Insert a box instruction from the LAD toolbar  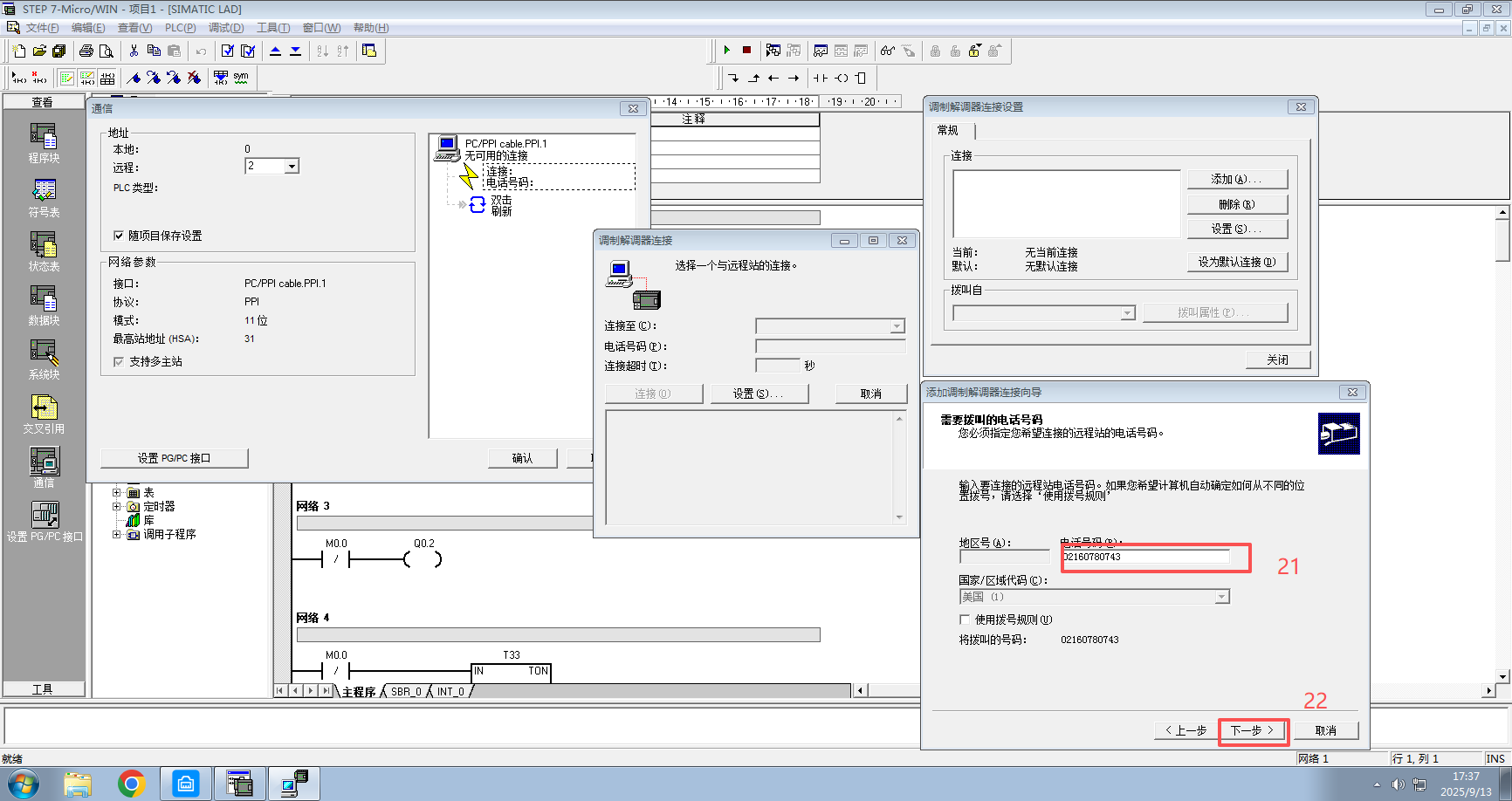[861, 78]
